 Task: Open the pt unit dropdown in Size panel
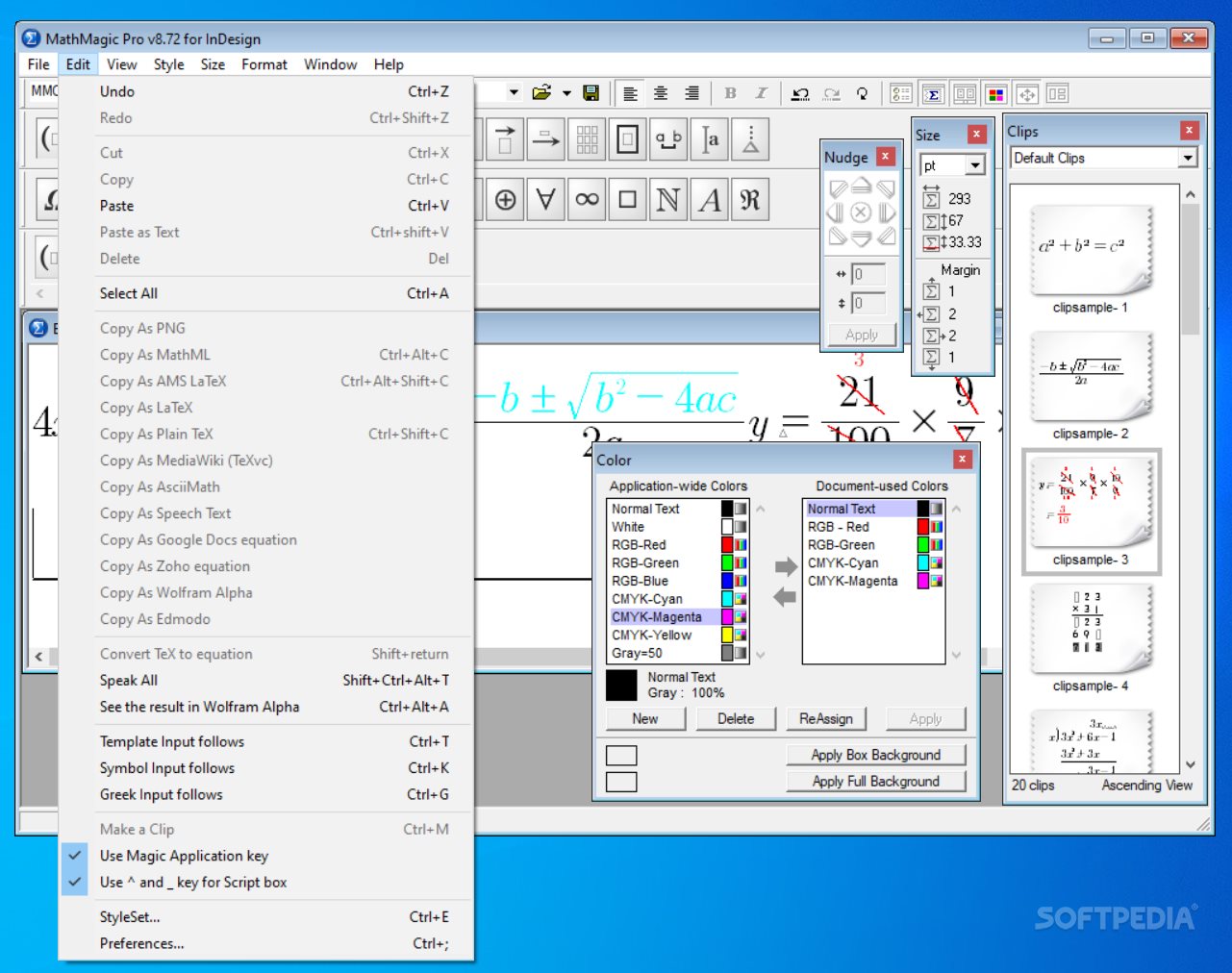click(x=975, y=165)
